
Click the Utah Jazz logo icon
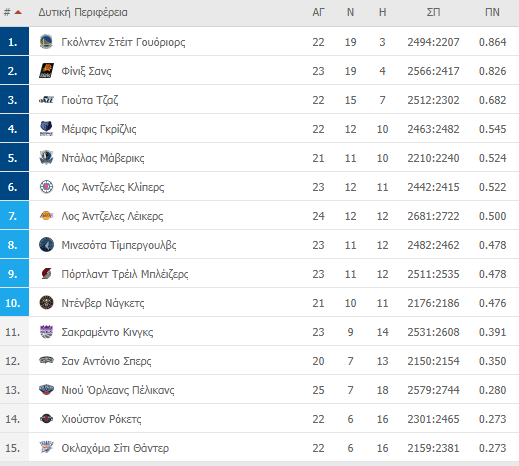coord(46,100)
